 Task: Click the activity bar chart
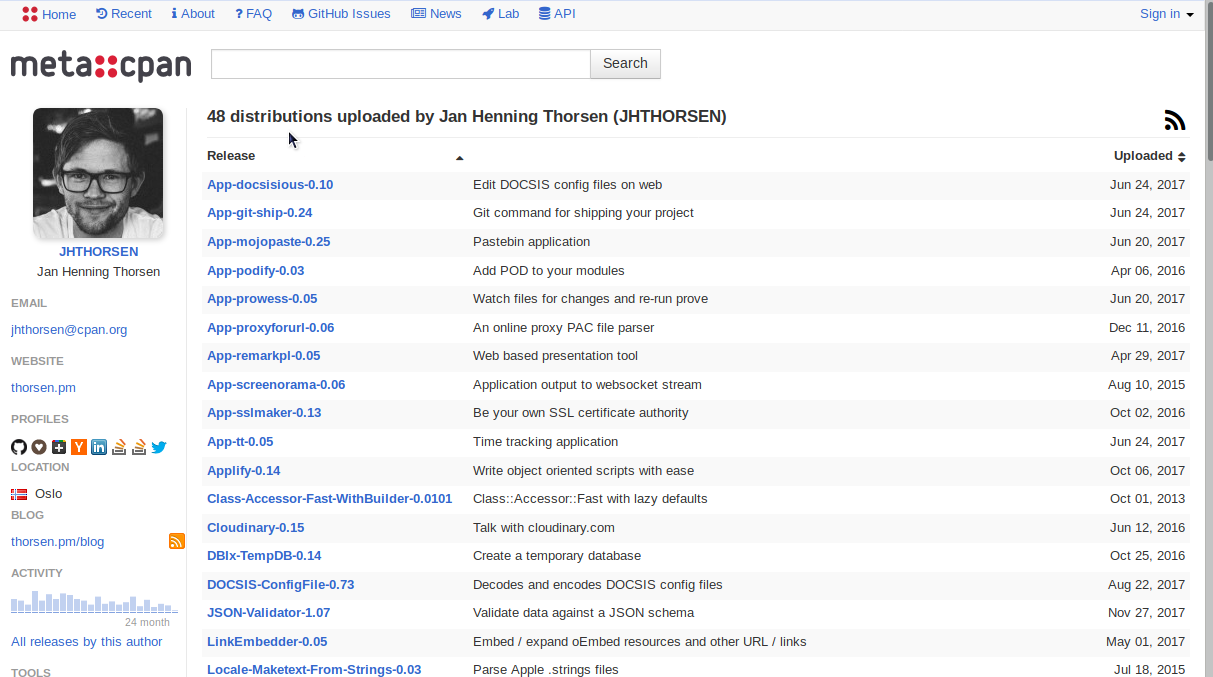(94, 602)
